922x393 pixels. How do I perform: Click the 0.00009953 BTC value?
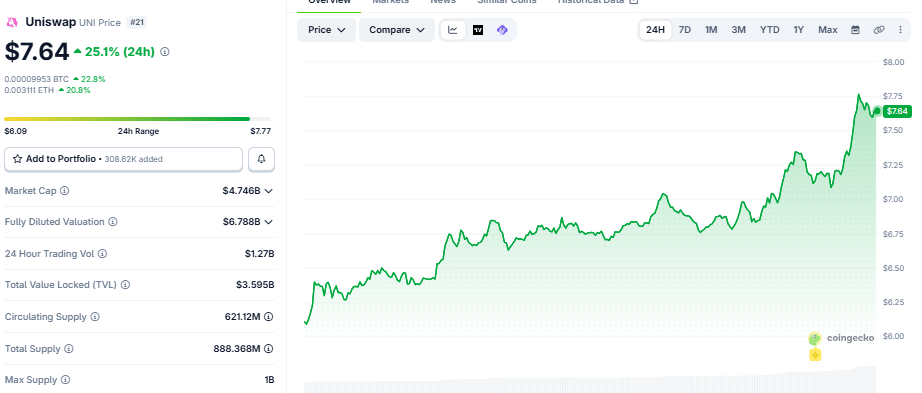click(36, 79)
